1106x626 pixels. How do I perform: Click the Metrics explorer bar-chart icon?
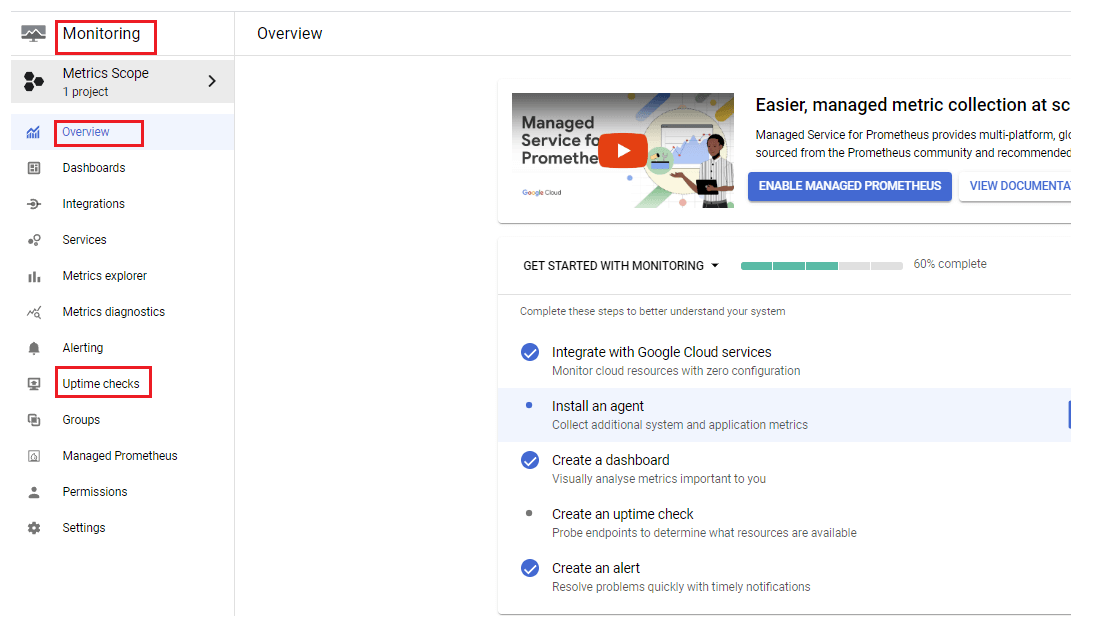[34, 277]
